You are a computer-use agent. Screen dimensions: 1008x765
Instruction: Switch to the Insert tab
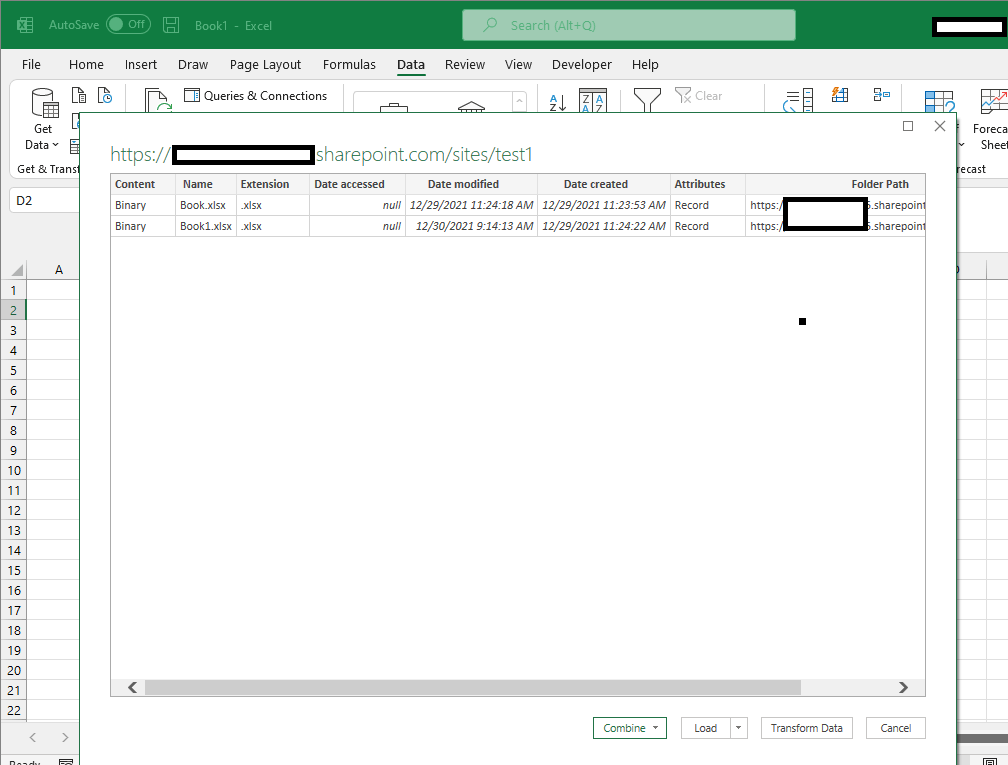[x=141, y=64]
